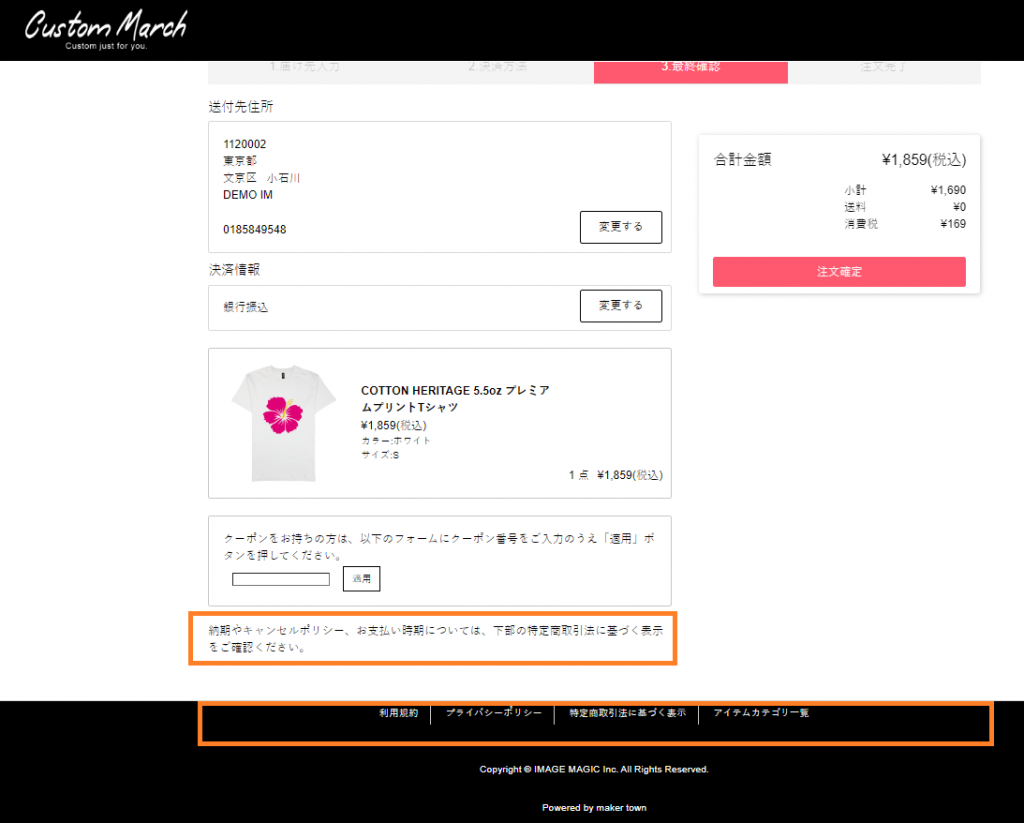1024x823 pixels.
Task: Click the Powered by maker town text
Action: (594, 807)
